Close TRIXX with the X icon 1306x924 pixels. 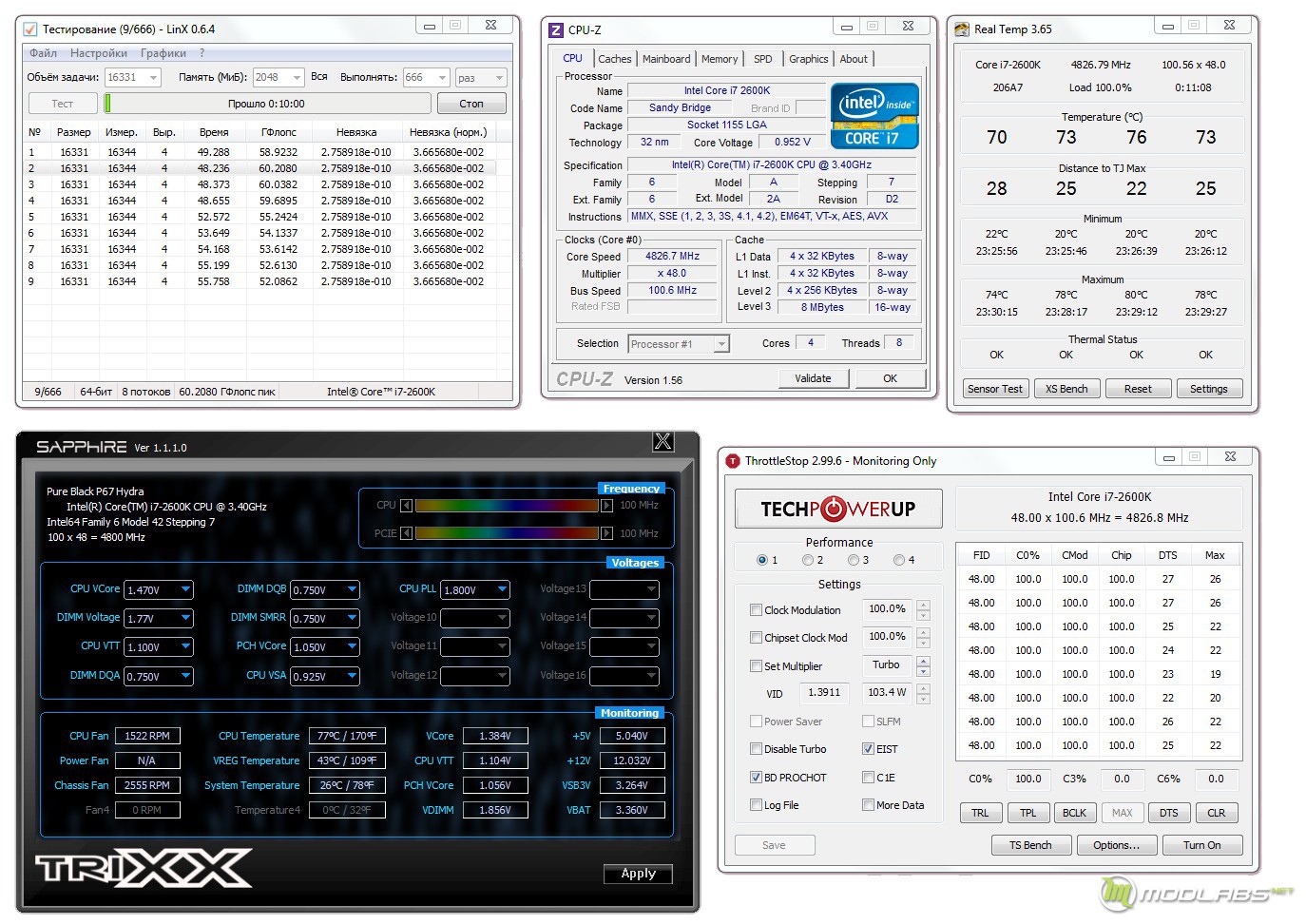coord(663,441)
